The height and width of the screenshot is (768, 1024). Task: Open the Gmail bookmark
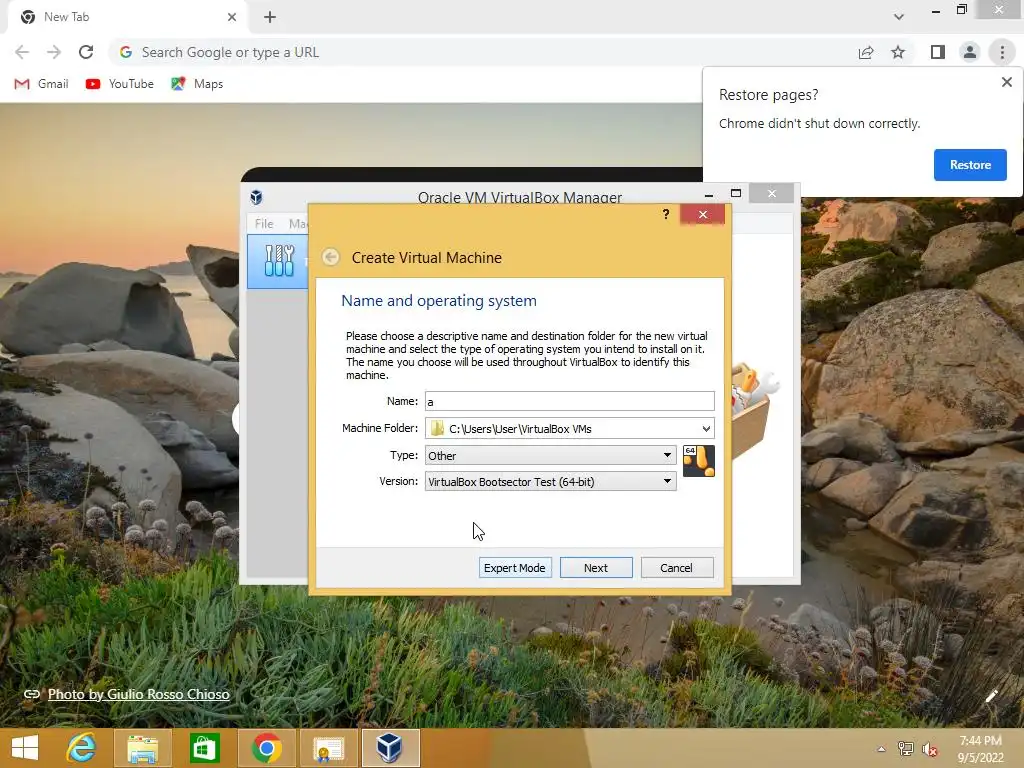42,84
